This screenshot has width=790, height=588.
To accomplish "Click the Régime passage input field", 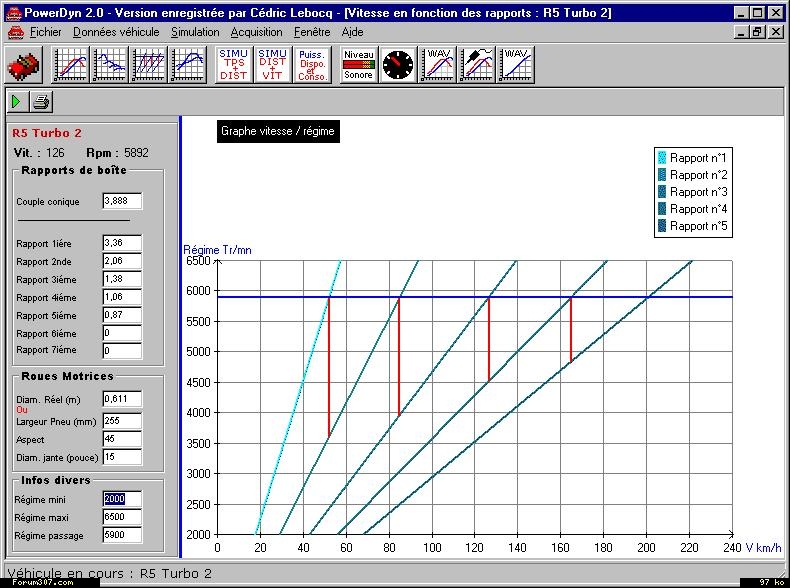I will coord(122,535).
